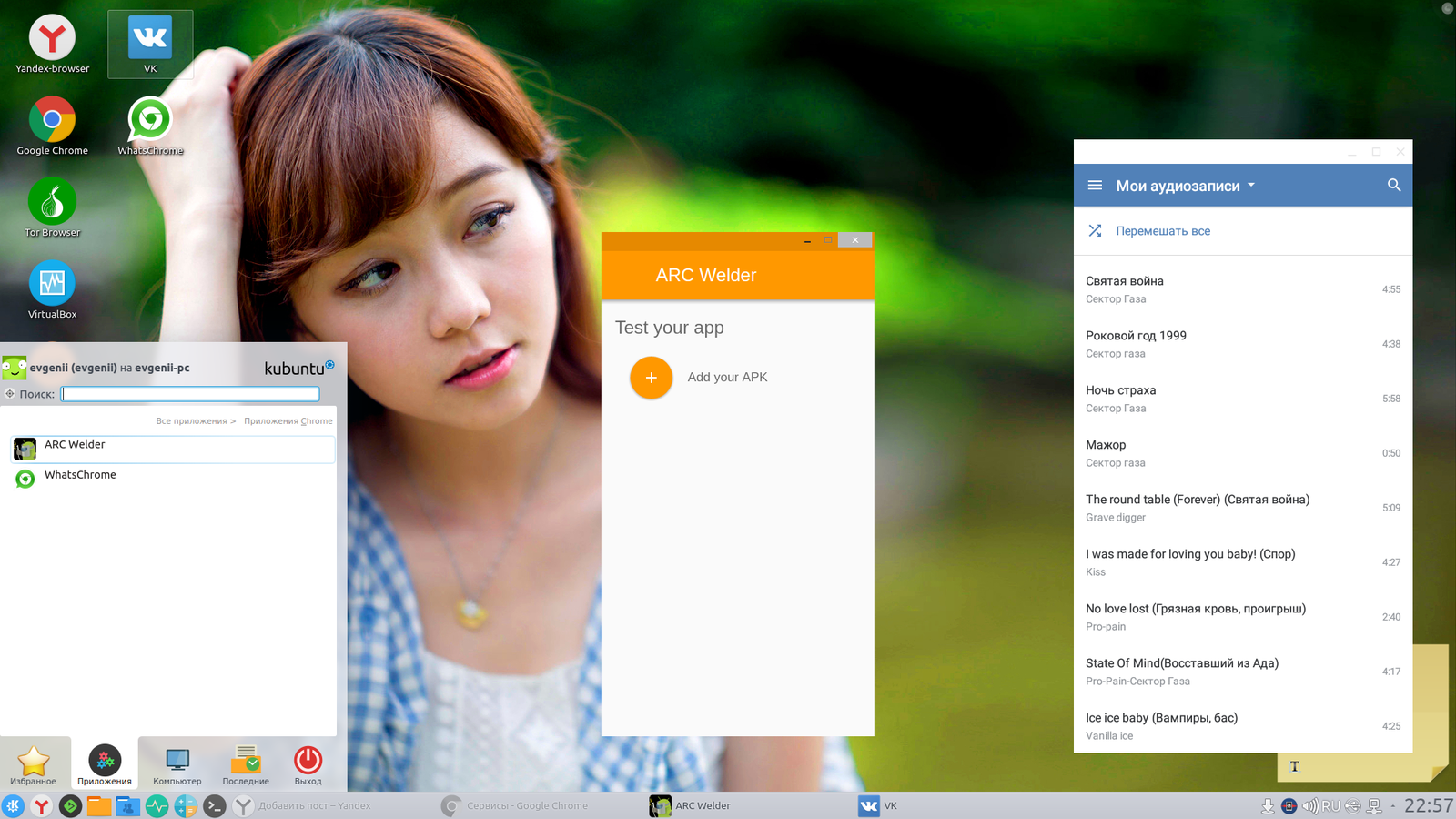
Task: Close the ARC Welder window
Action: [854, 240]
